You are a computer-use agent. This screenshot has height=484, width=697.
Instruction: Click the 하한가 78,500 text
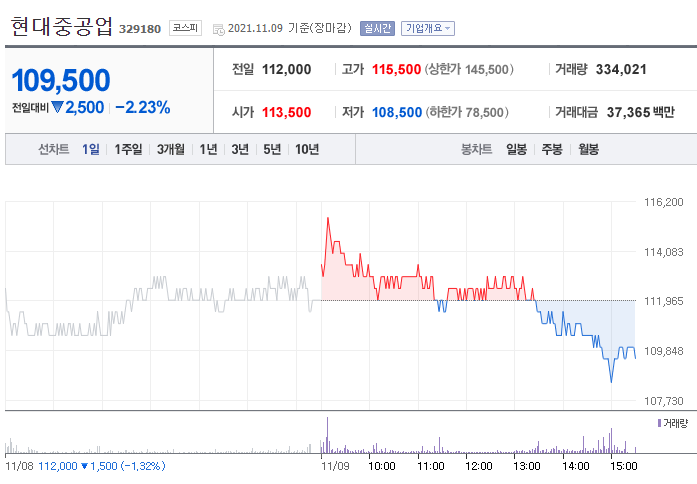(467, 112)
